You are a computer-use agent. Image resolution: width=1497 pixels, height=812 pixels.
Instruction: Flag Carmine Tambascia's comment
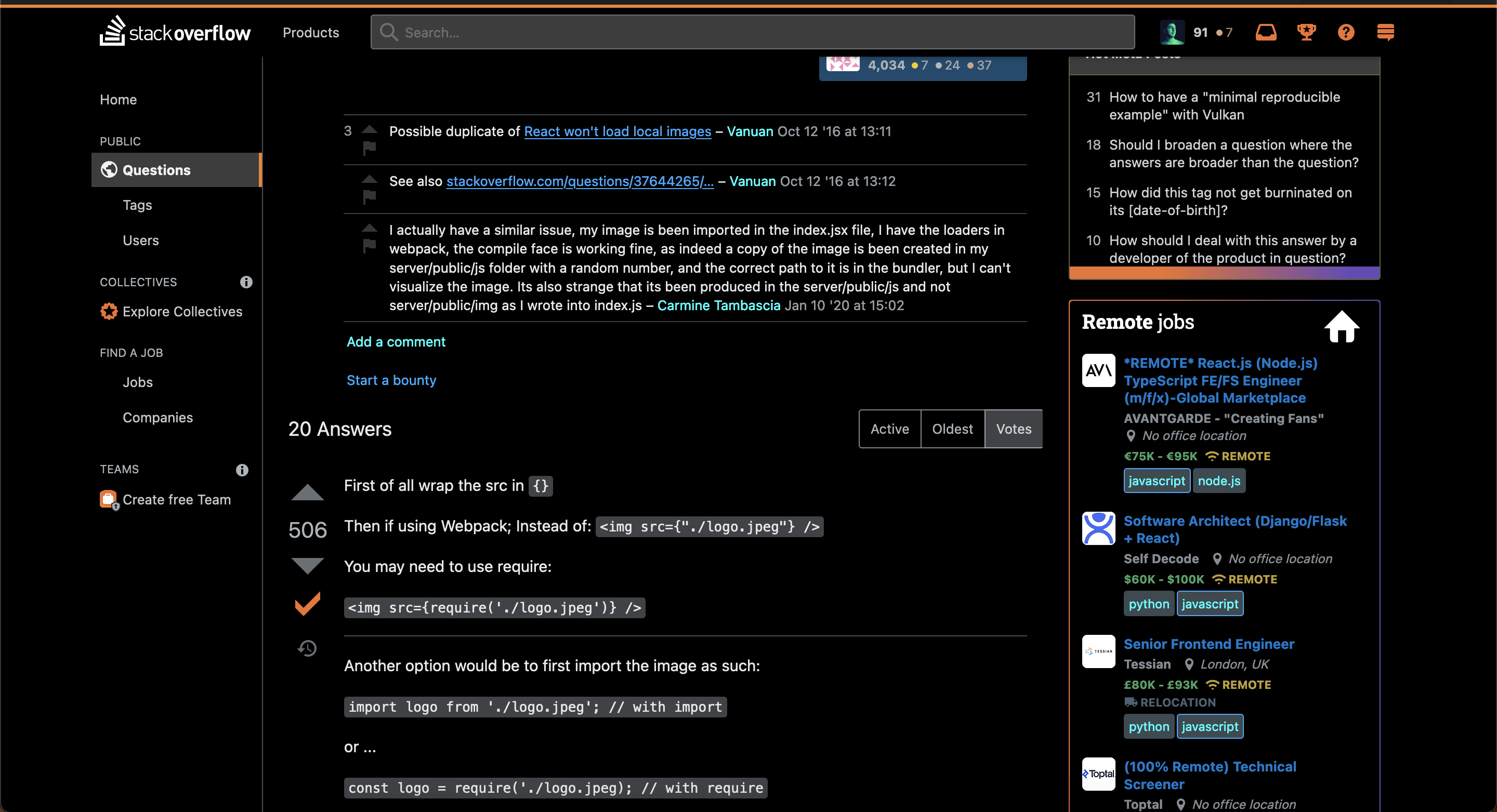point(370,246)
